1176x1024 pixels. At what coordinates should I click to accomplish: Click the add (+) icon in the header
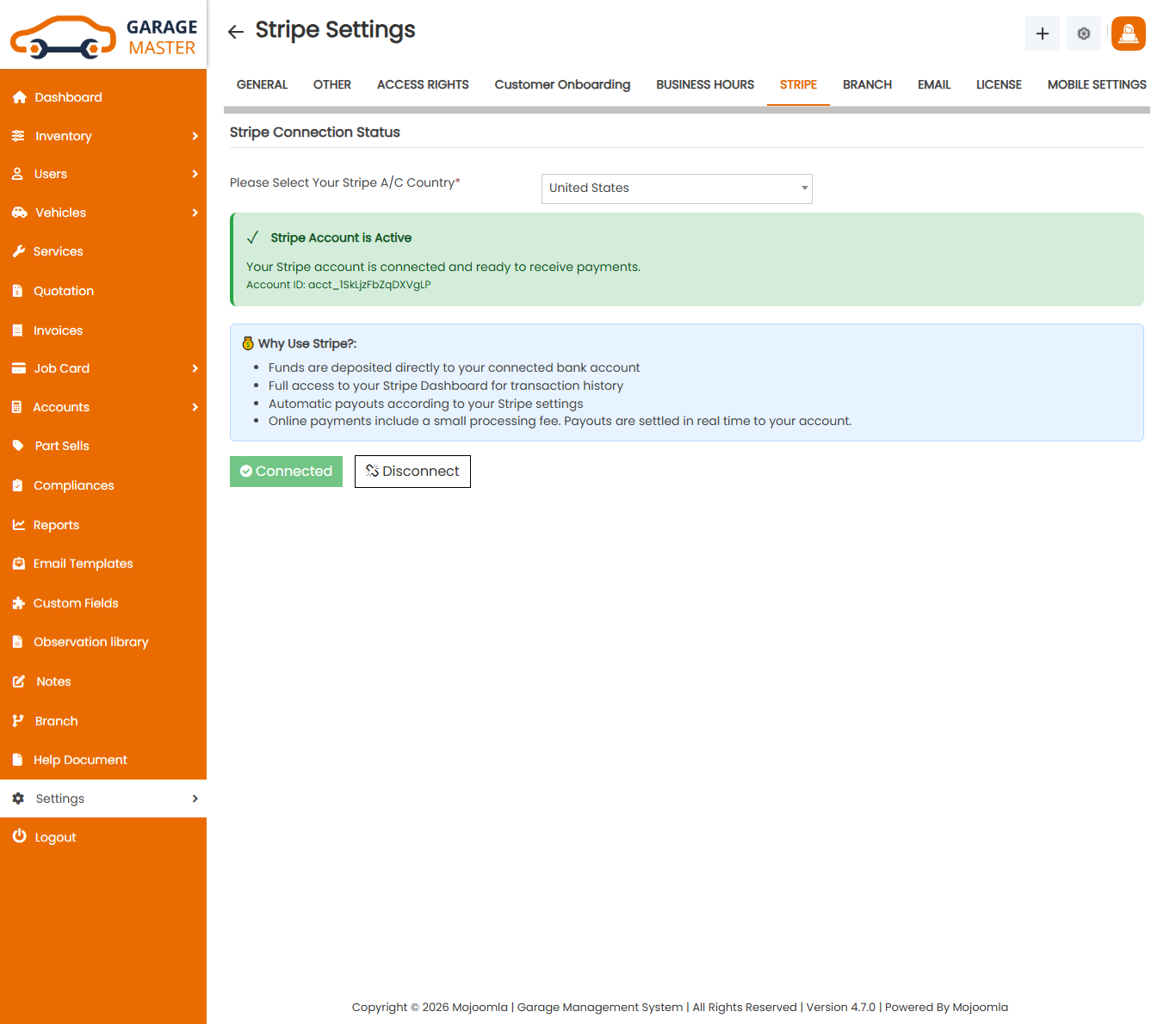click(1042, 34)
